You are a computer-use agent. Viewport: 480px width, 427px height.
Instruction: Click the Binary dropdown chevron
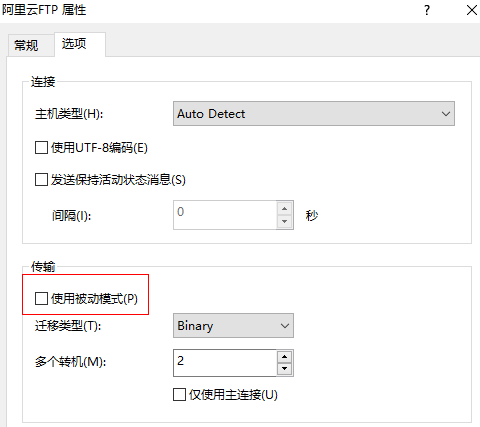284,326
